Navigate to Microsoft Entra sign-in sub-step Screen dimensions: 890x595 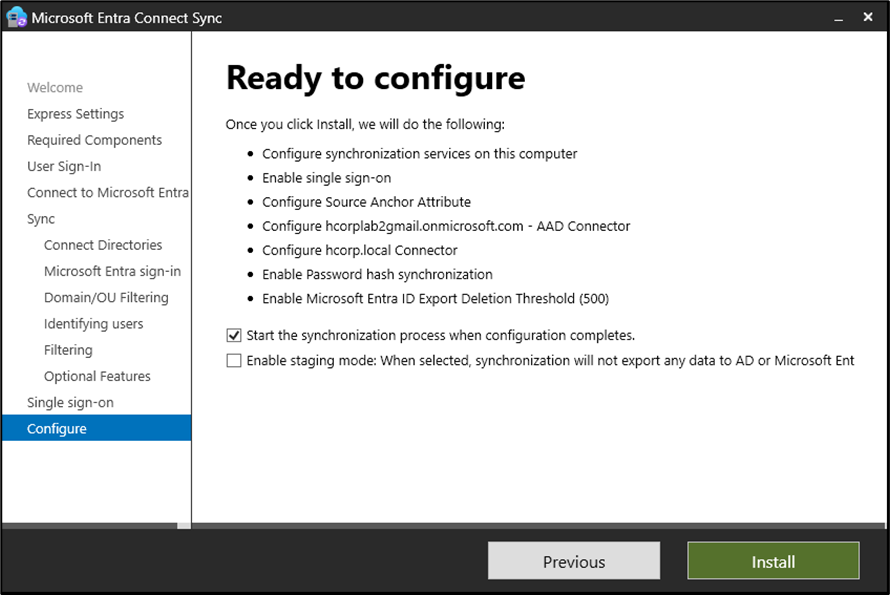click(x=112, y=271)
